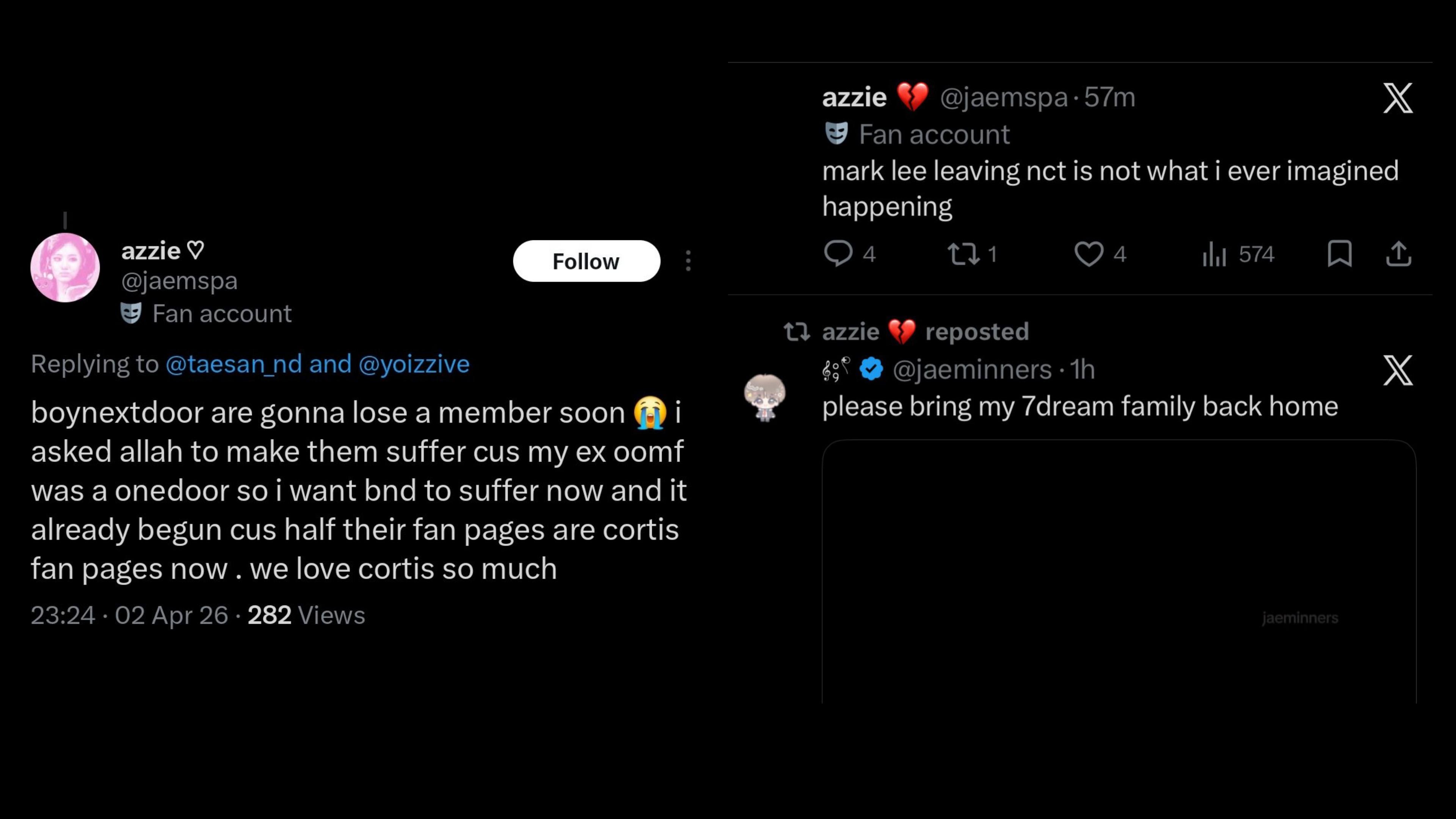Click the Follow button for azzie
Viewport: 1456px width, 819px height.
click(x=586, y=261)
